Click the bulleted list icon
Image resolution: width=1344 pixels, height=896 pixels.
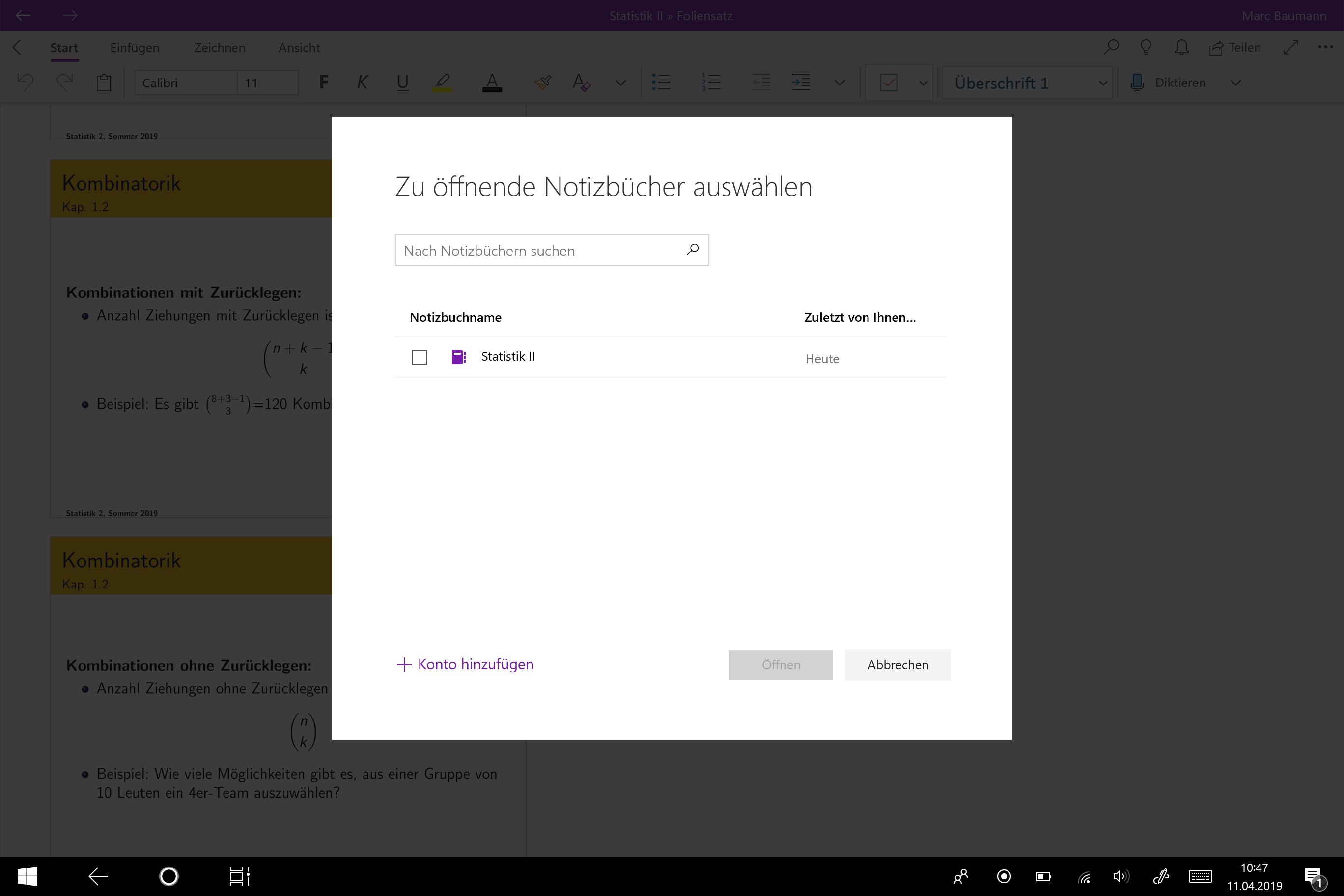click(661, 83)
